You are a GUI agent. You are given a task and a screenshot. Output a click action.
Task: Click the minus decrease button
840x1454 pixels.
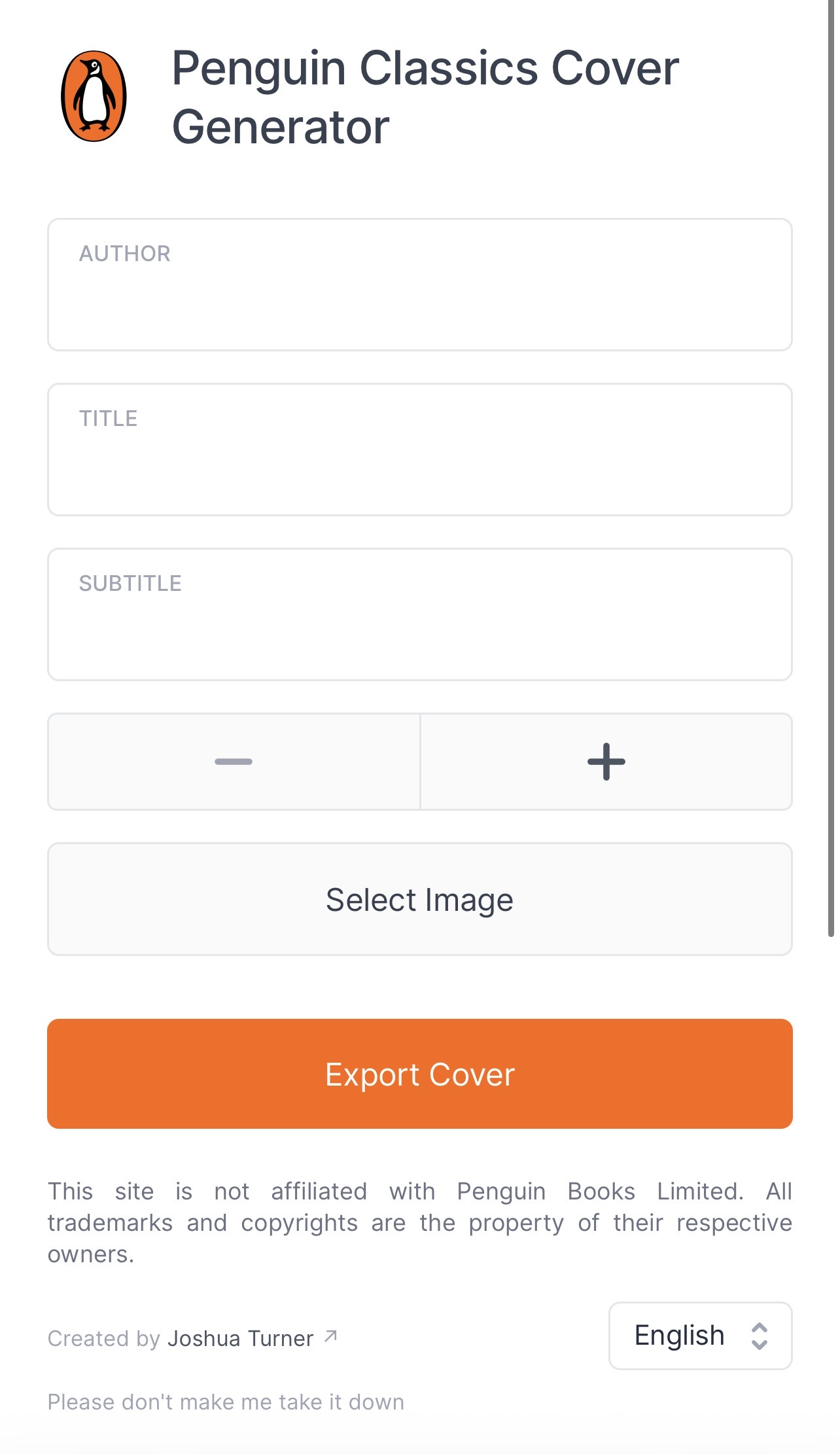pos(234,762)
